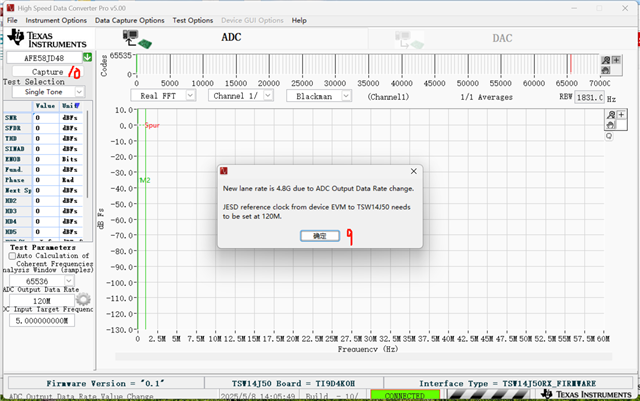Select the Codes plot crosshair cursor tool

point(616,60)
